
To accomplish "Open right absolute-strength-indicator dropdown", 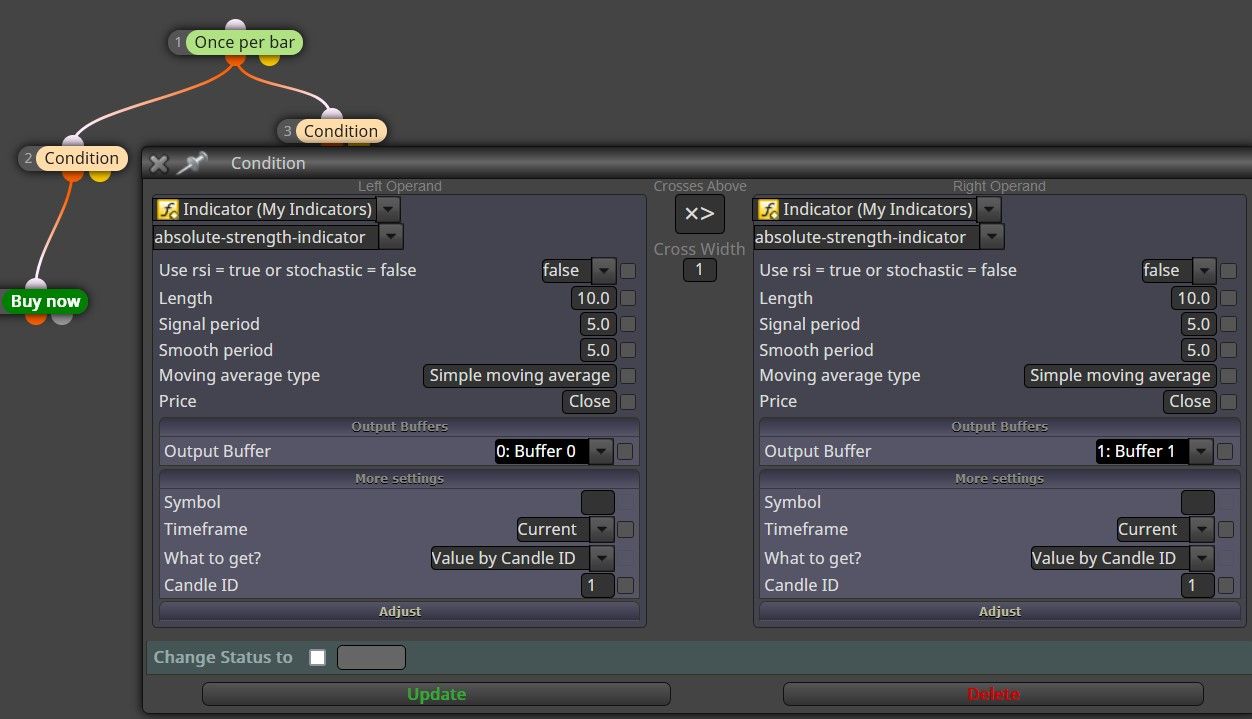I will 992,237.
